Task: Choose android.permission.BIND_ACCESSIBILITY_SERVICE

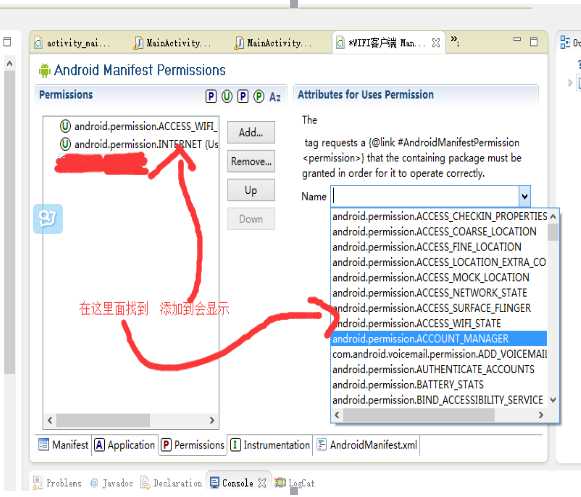Action: click(x=439, y=400)
